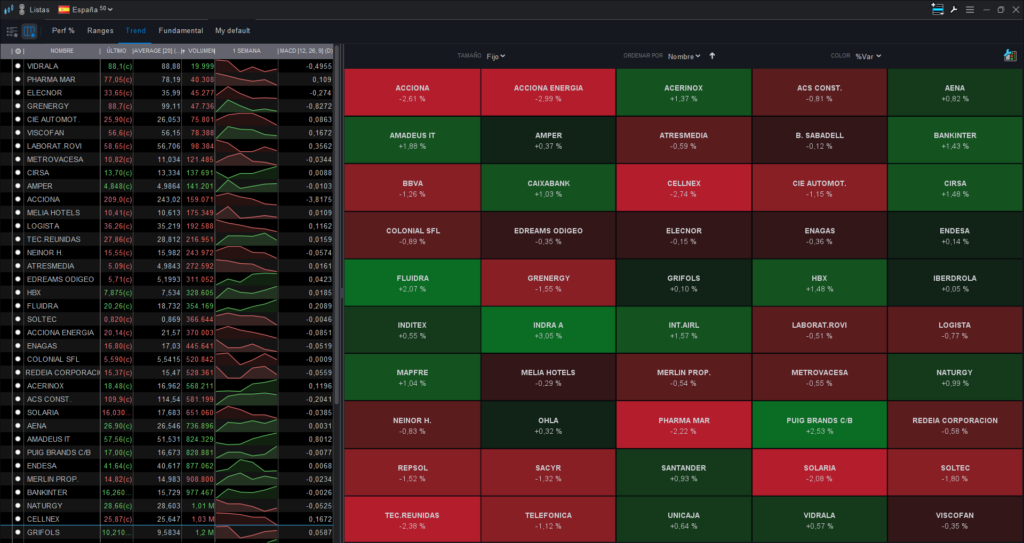Click the ACERINOX weekly sparkline
Screen dimensions: 1024x543
tap(246, 386)
